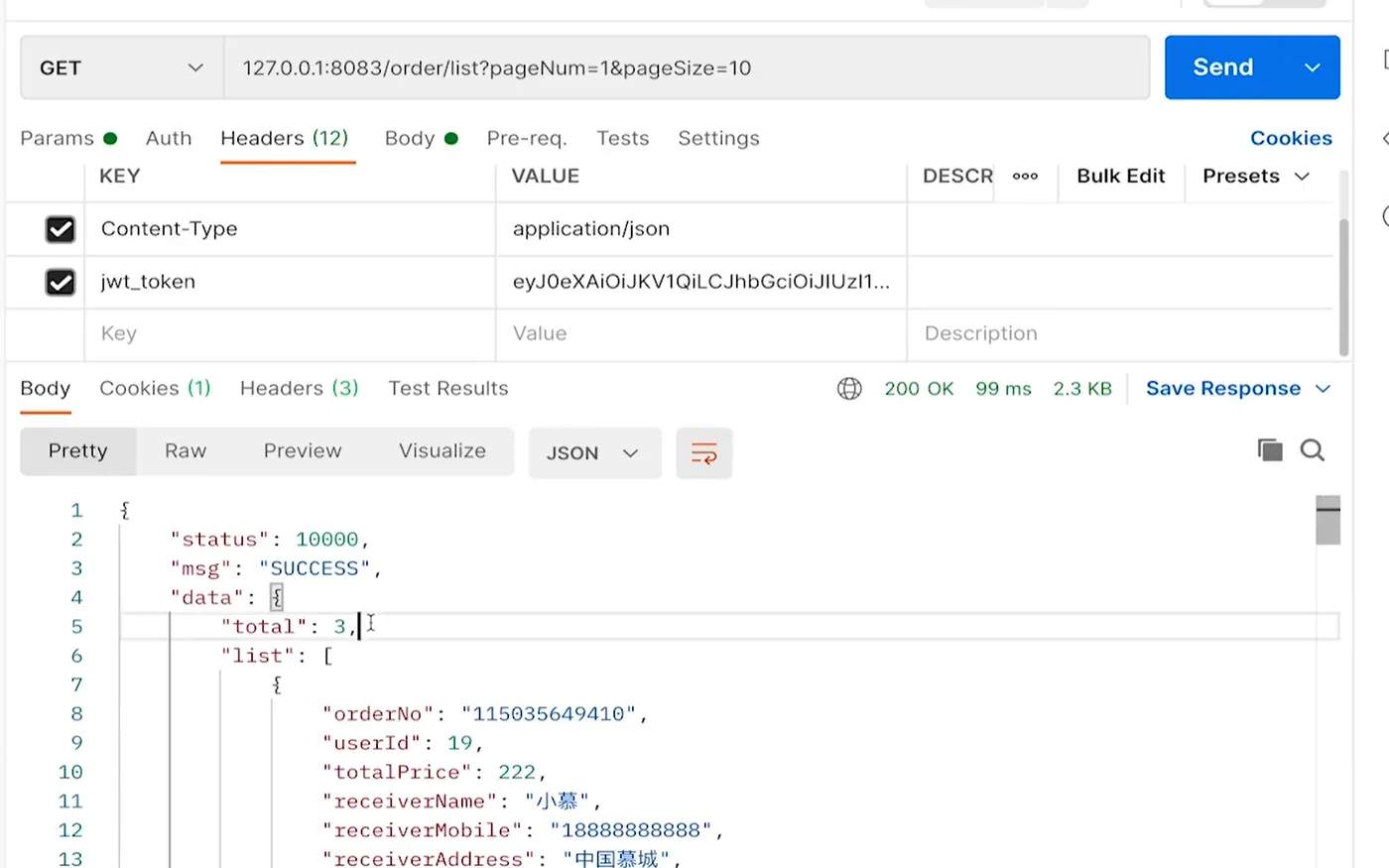
Task: Click the 200 OK status text
Action: point(919,389)
